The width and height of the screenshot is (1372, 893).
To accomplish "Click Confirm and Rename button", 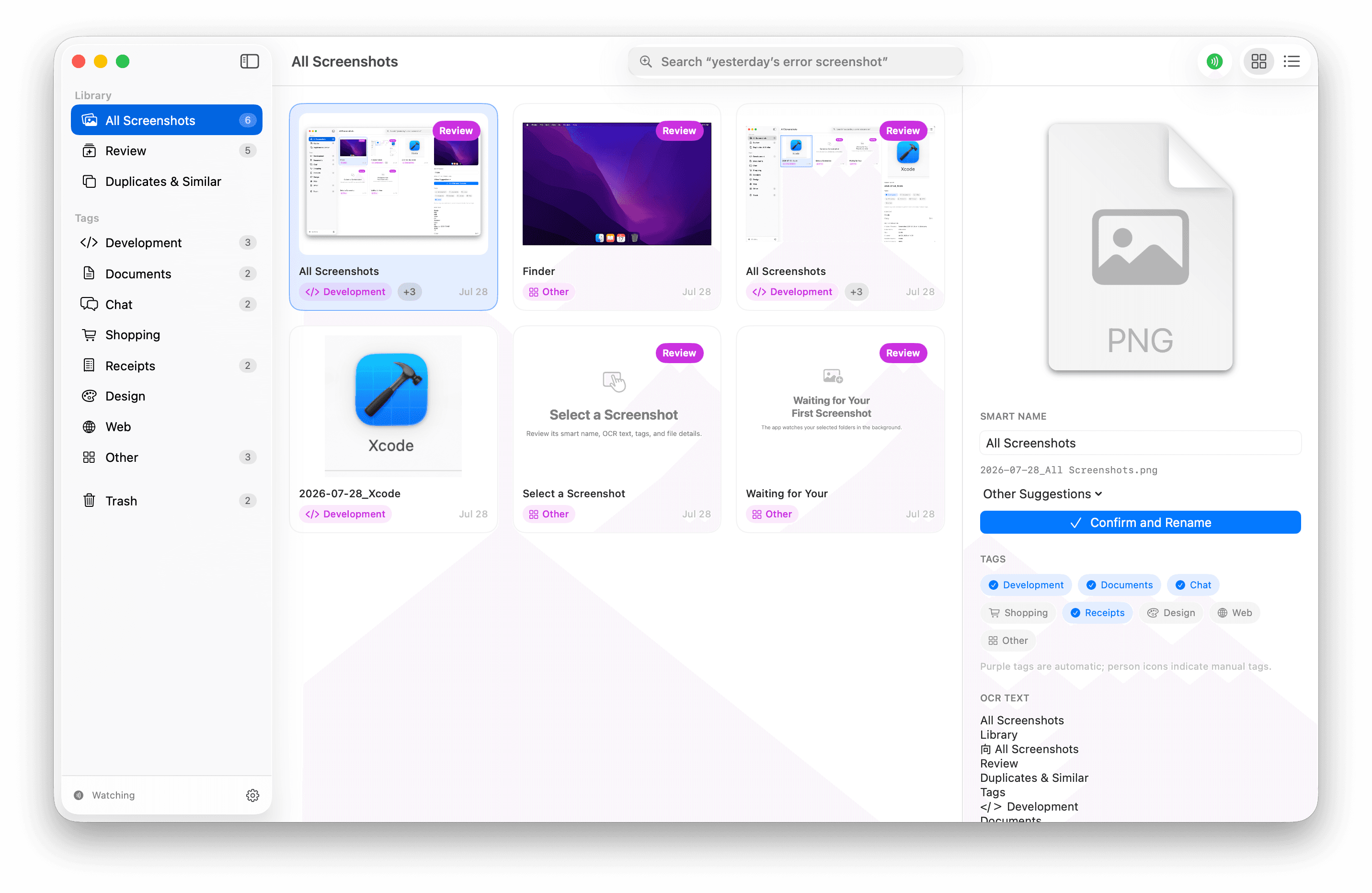I will click(x=1140, y=522).
